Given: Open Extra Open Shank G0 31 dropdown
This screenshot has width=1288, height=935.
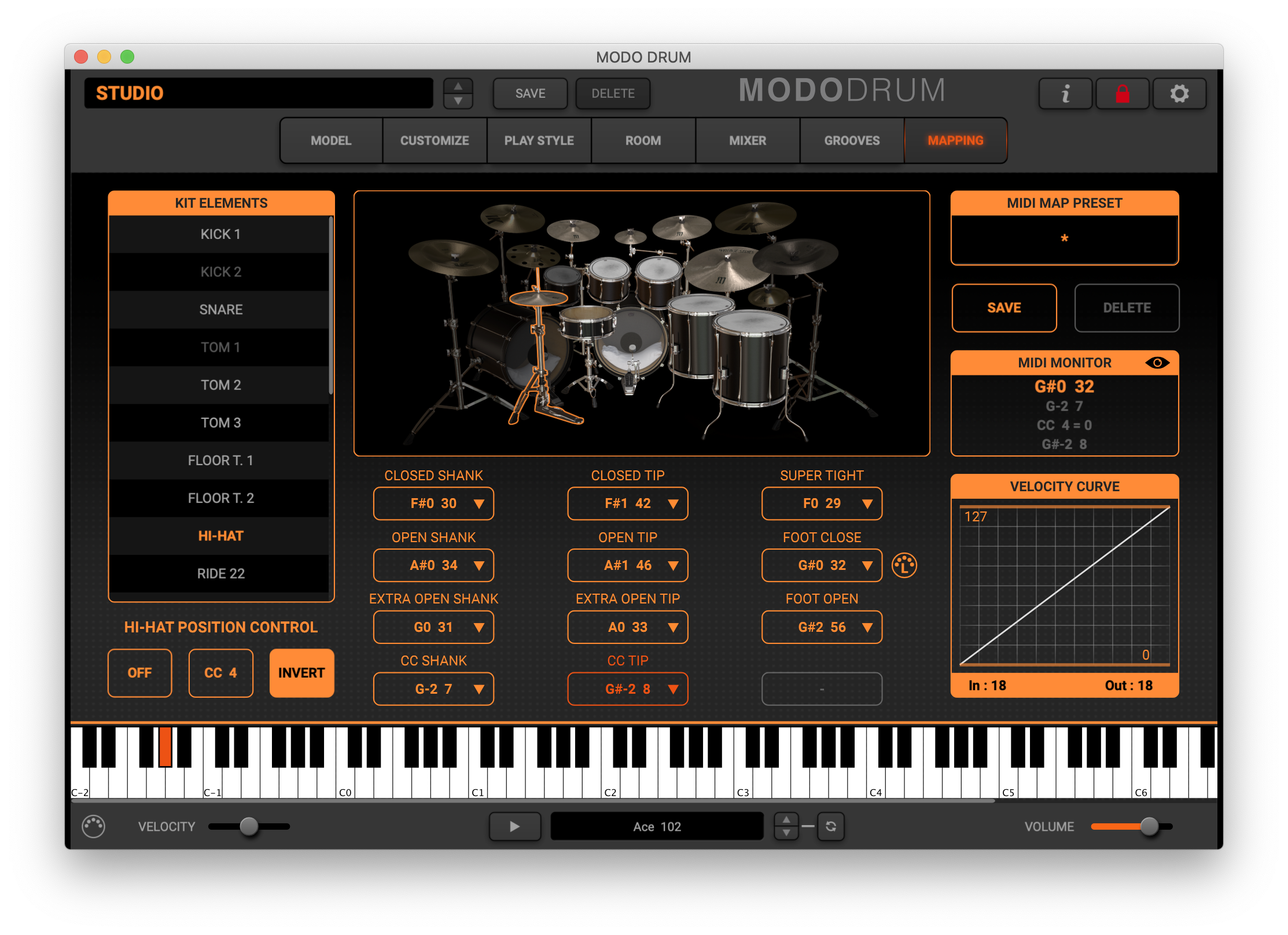Looking at the screenshot, I should tap(433, 627).
